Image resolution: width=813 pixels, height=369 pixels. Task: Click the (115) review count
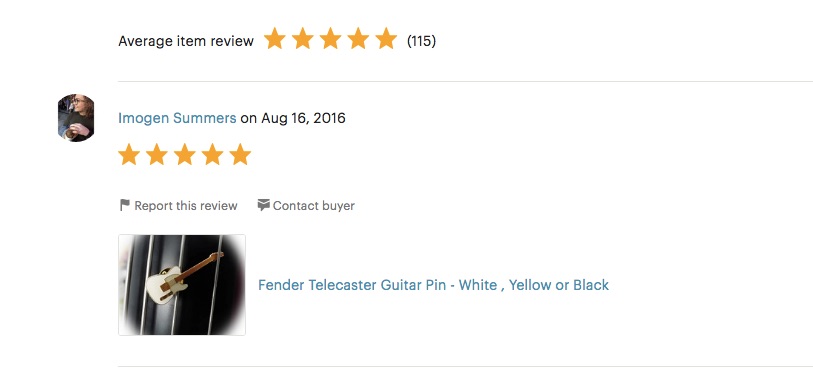click(x=421, y=40)
